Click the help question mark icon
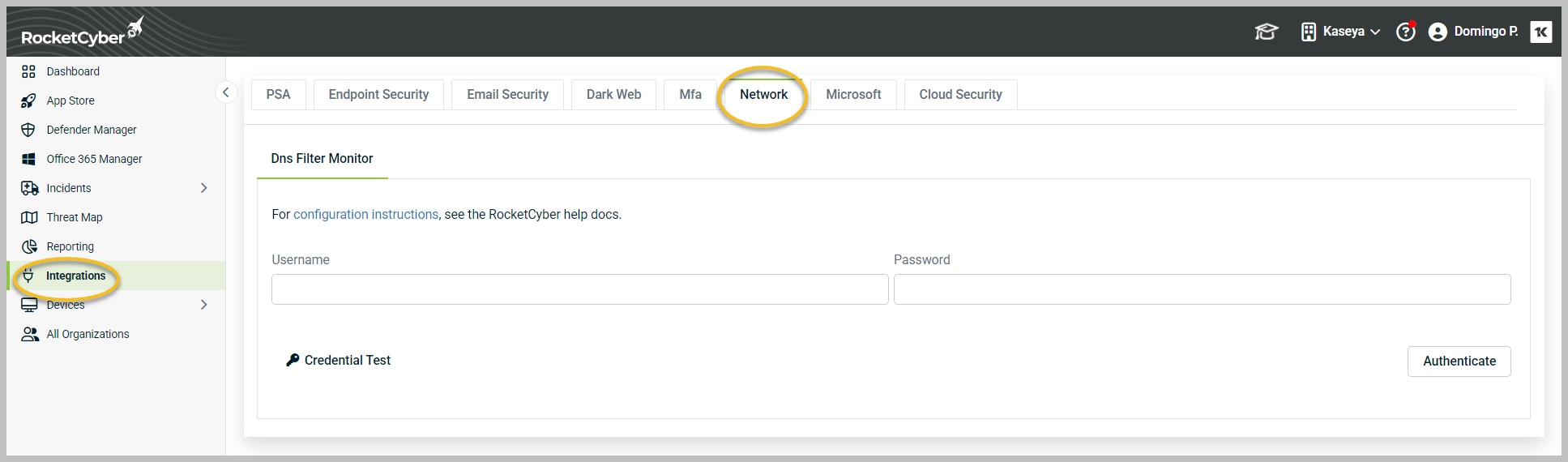1568x462 pixels. pos(1405,32)
